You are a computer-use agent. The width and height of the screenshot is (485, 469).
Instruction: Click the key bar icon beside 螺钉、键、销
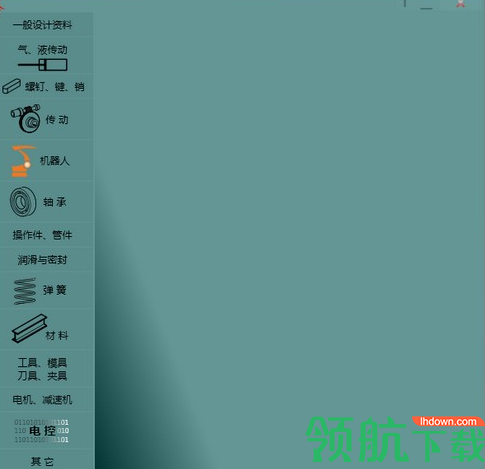point(12,86)
